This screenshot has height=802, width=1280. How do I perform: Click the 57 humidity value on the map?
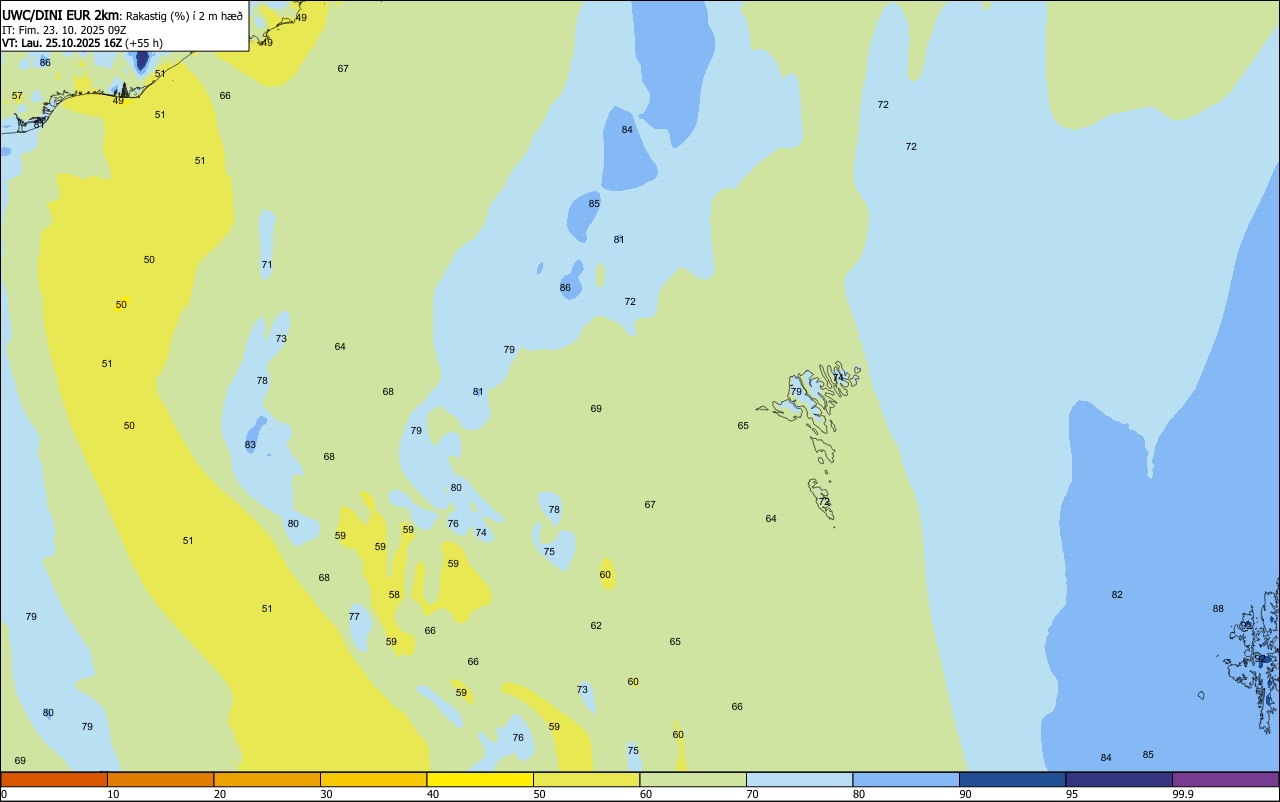[17, 96]
